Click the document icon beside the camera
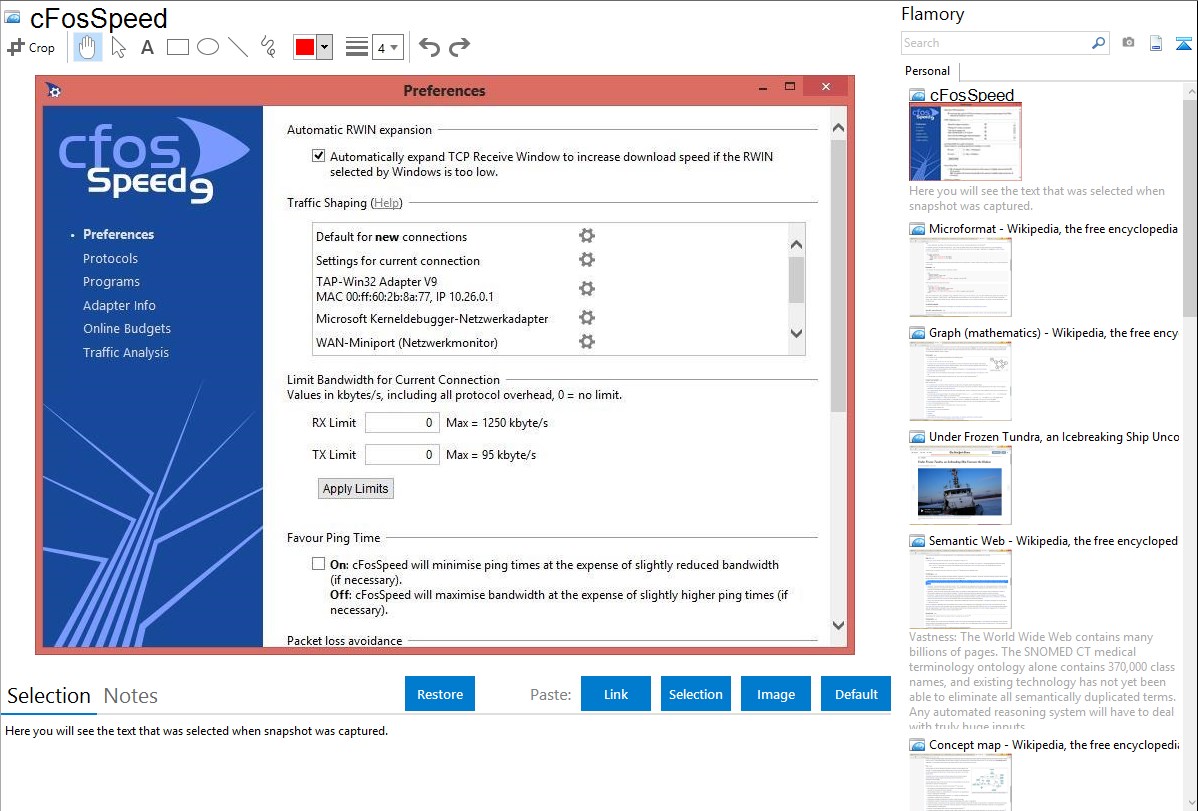The width and height of the screenshot is (1198, 811). 1156,43
